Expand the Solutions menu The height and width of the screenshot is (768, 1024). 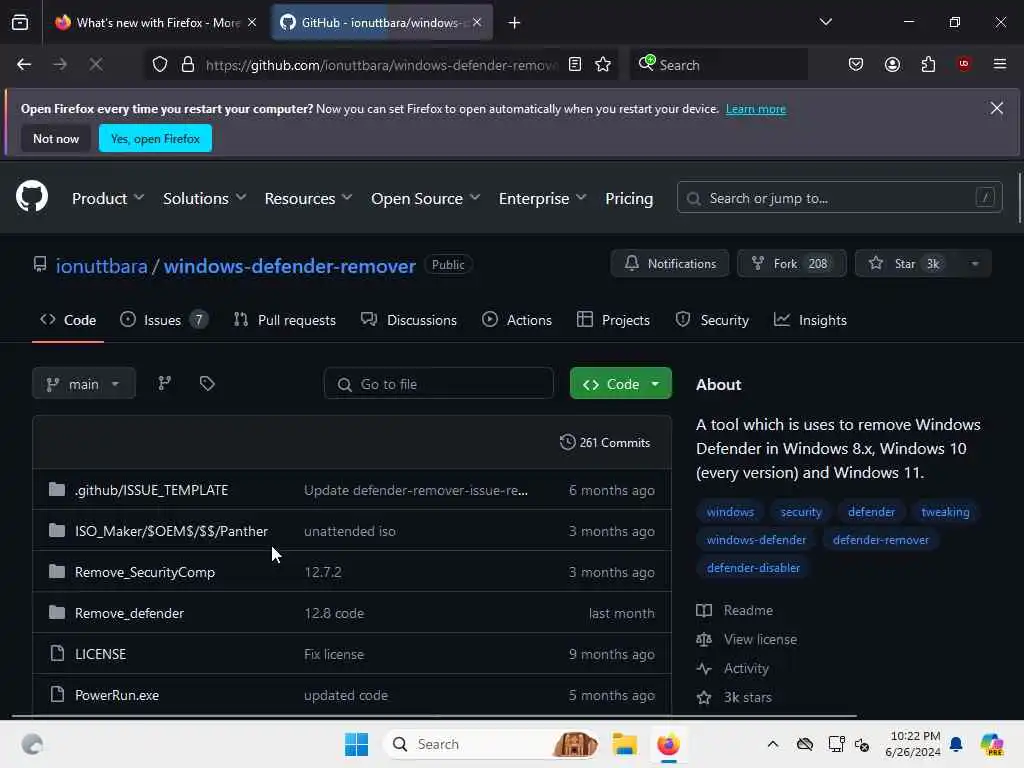[204, 198]
